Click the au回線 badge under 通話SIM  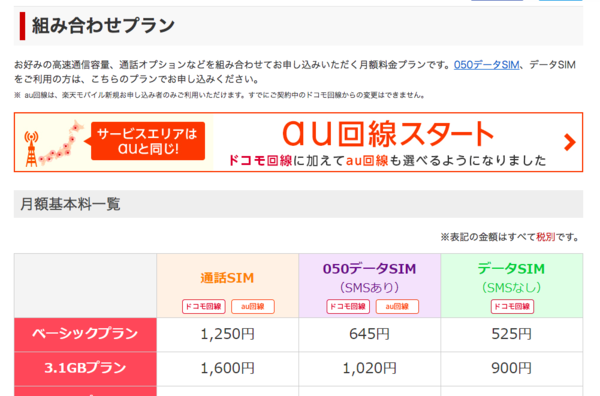click(x=253, y=306)
